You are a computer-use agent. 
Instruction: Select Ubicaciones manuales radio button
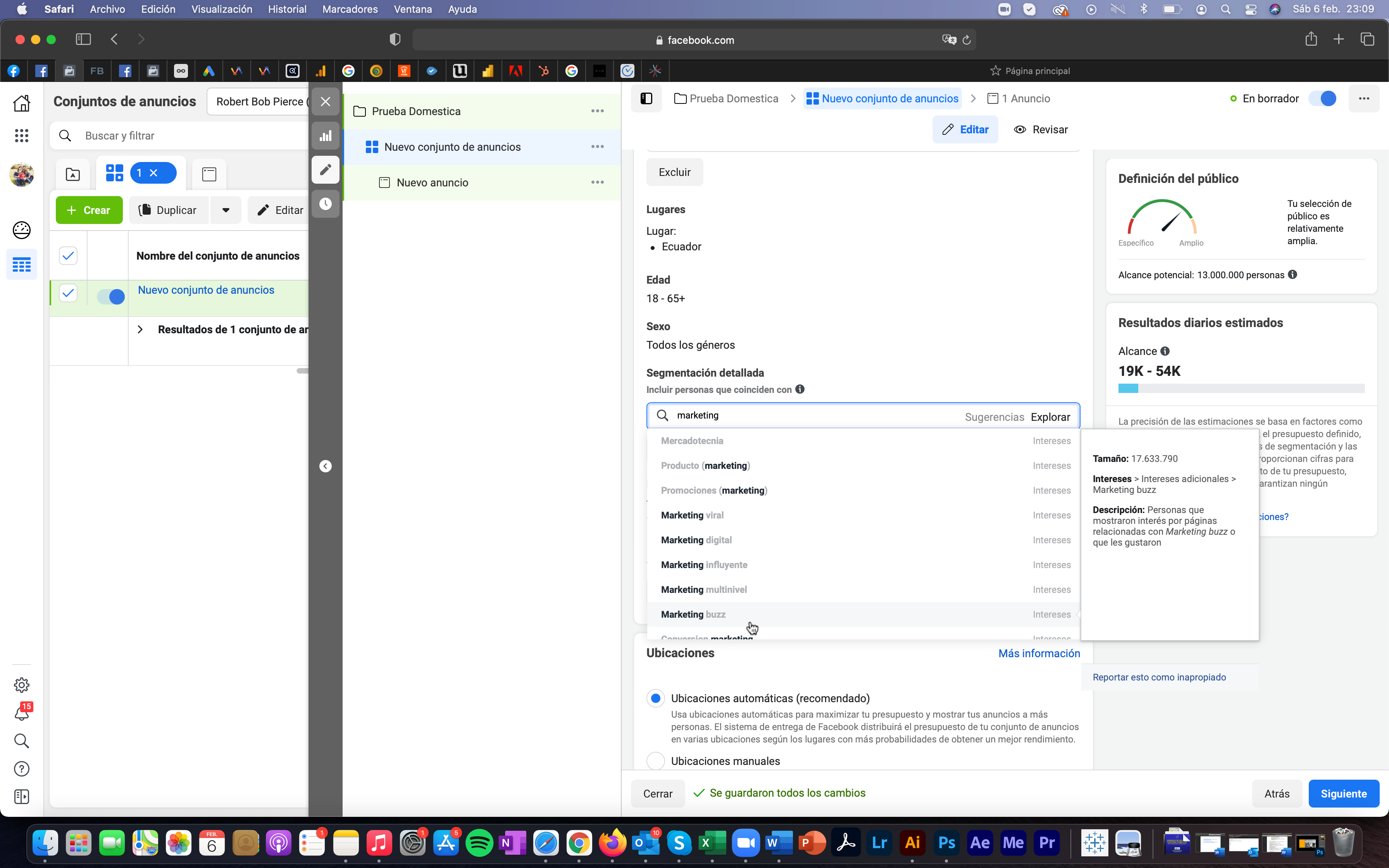[x=655, y=761]
